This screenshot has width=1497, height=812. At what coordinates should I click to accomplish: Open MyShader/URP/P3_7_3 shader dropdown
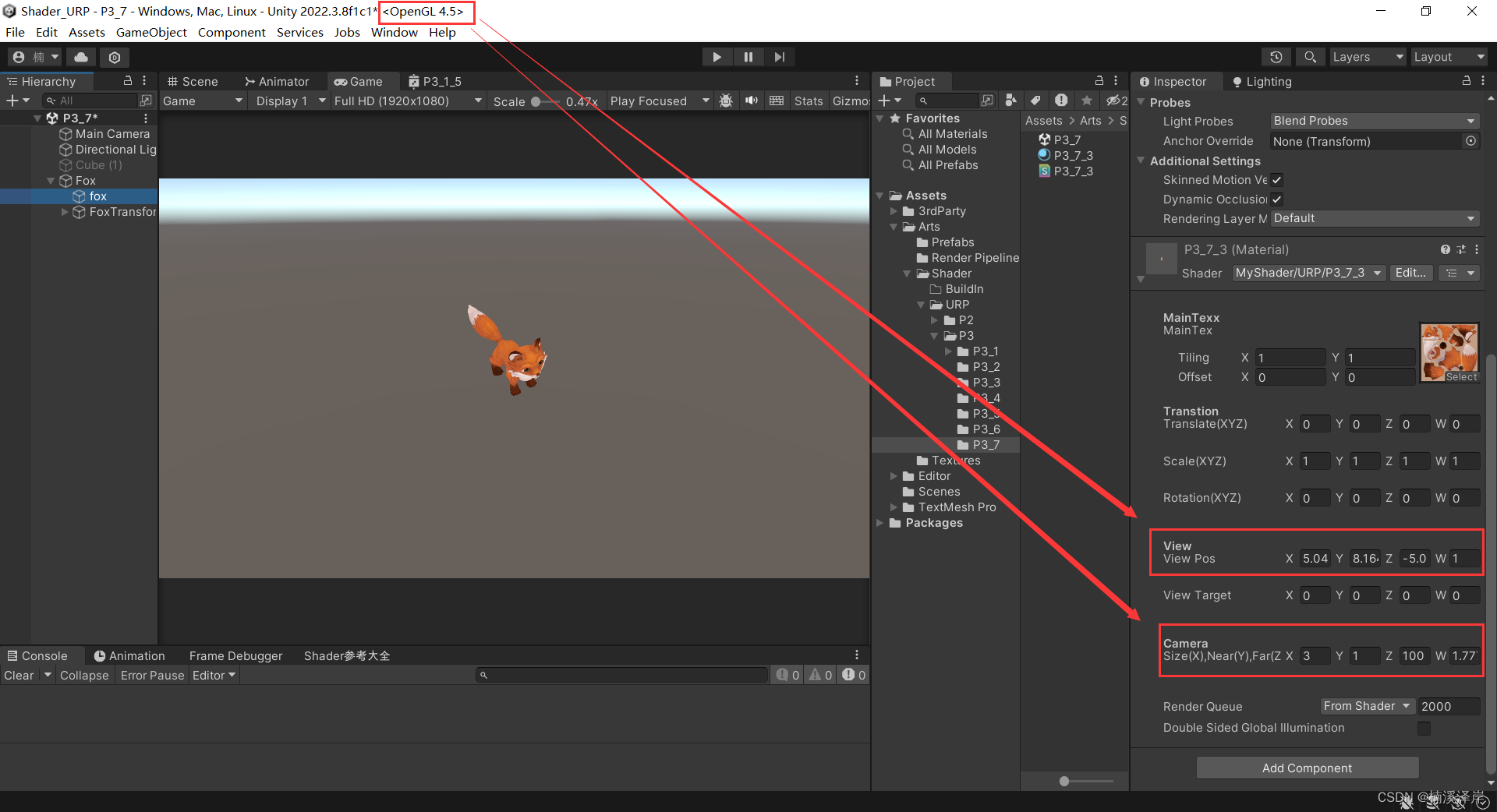(1308, 273)
